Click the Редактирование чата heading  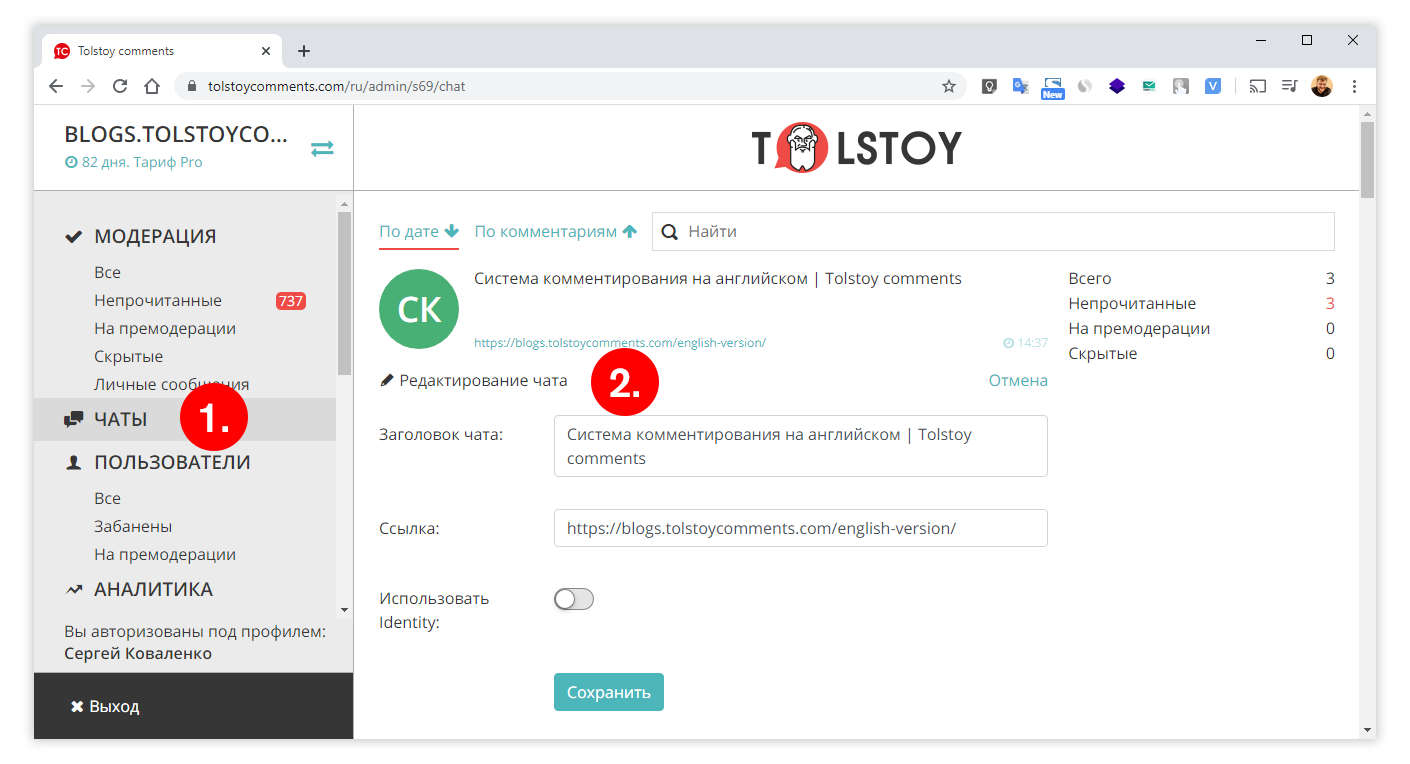(x=474, y=381)
